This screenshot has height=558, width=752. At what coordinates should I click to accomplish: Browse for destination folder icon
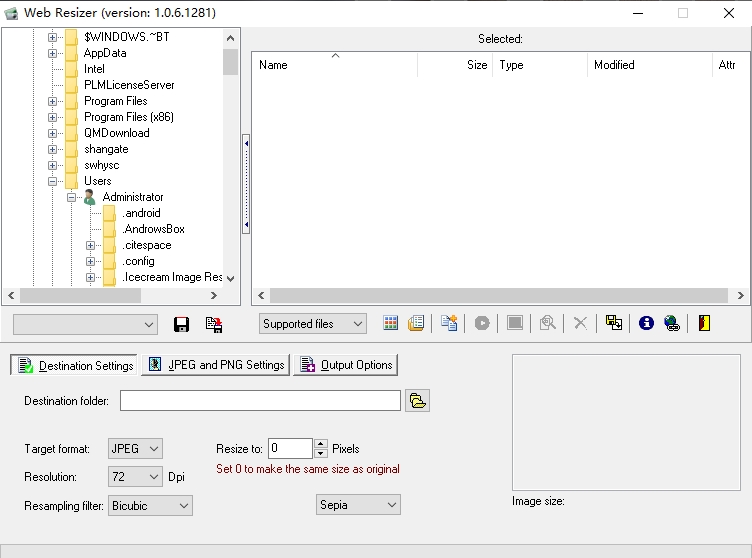pyautogui.click(x=418, y=401)
